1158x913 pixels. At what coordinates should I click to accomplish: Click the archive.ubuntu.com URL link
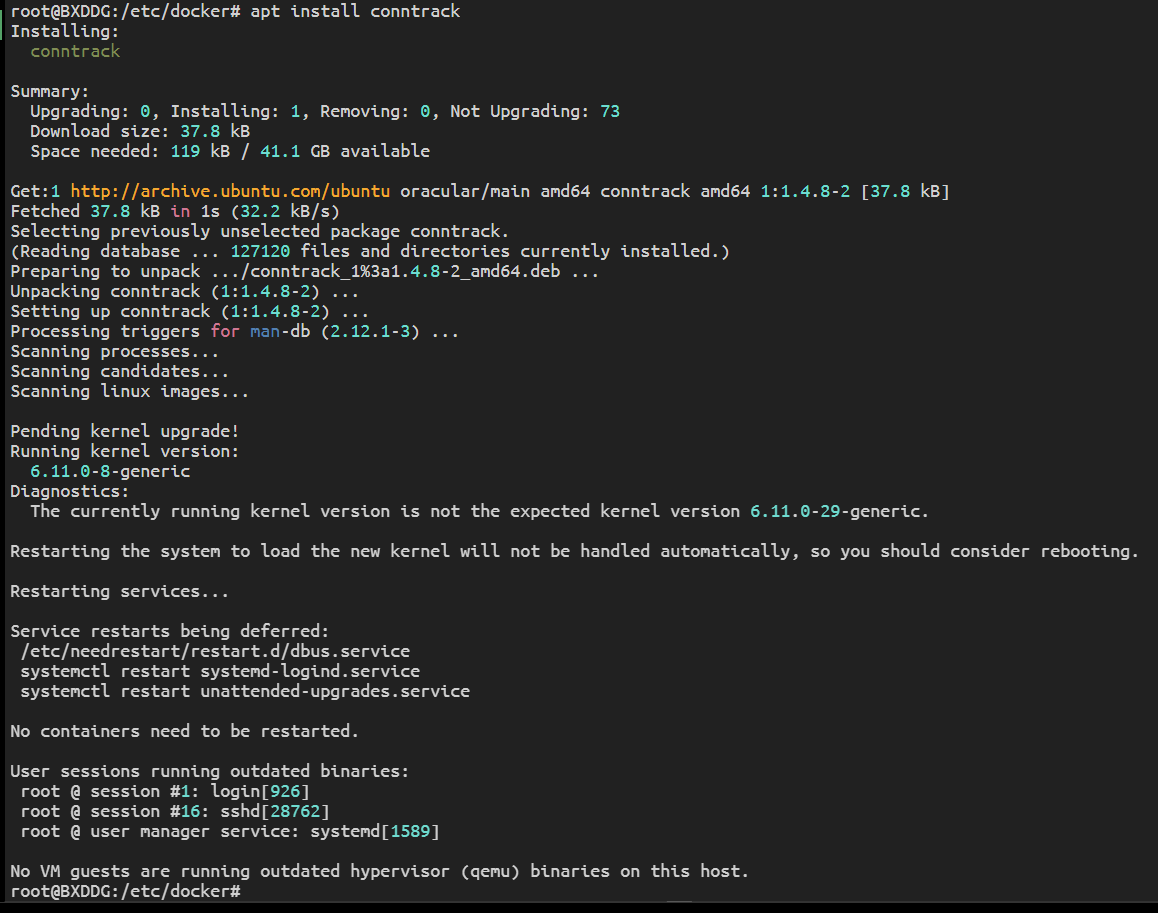230,191
